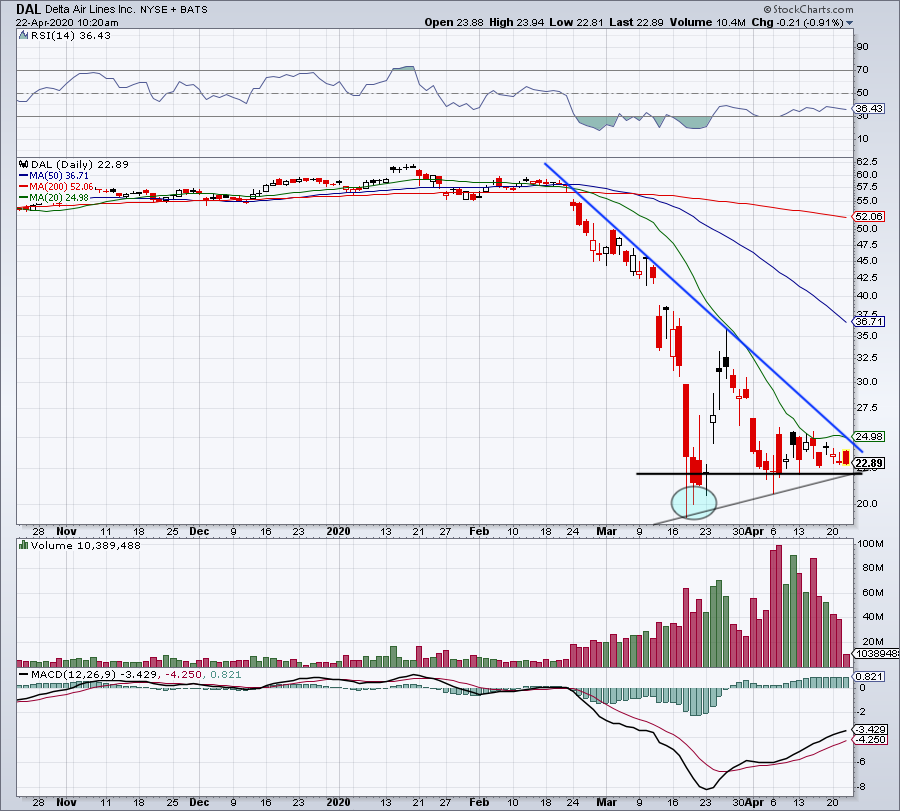Screen dimensions: 900x811
Task: Click the RSI 36.43 axis value tag
Action: click(868, 108)
